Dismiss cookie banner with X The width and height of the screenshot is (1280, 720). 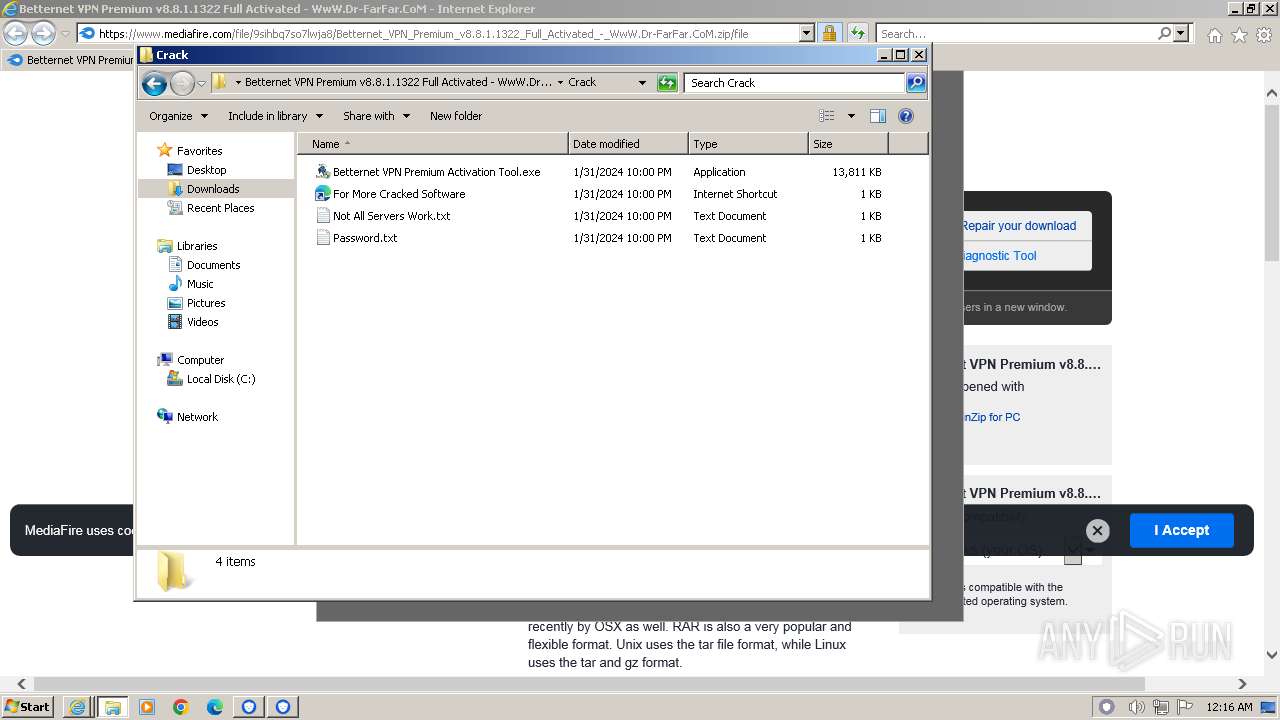click(1097, 531)
